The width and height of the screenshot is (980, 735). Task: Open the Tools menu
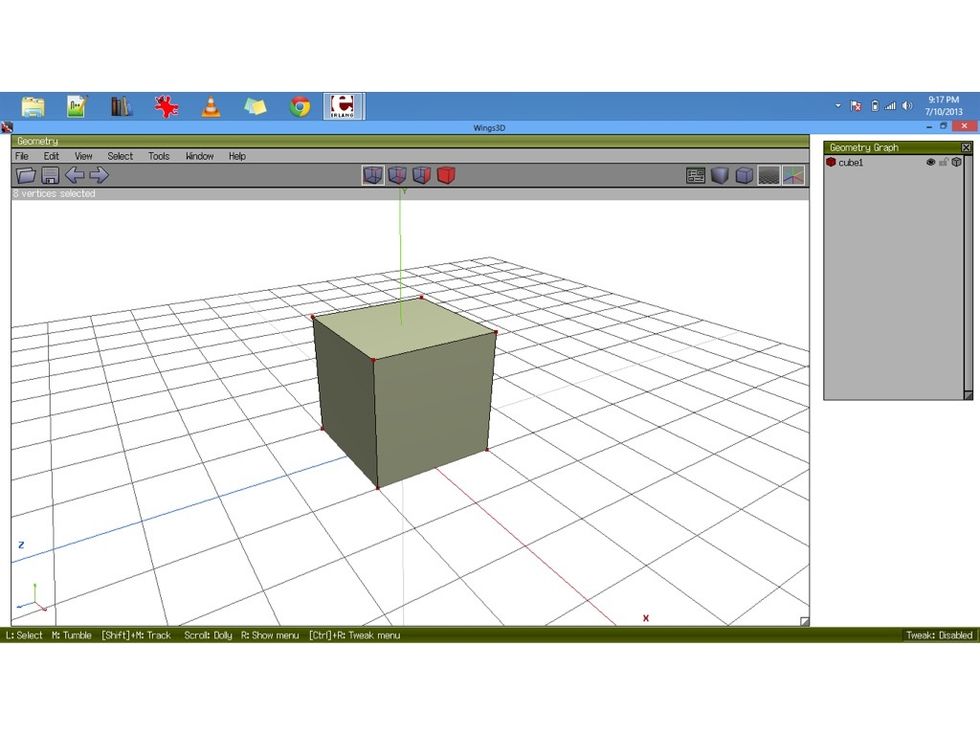[x=158, y=156]
